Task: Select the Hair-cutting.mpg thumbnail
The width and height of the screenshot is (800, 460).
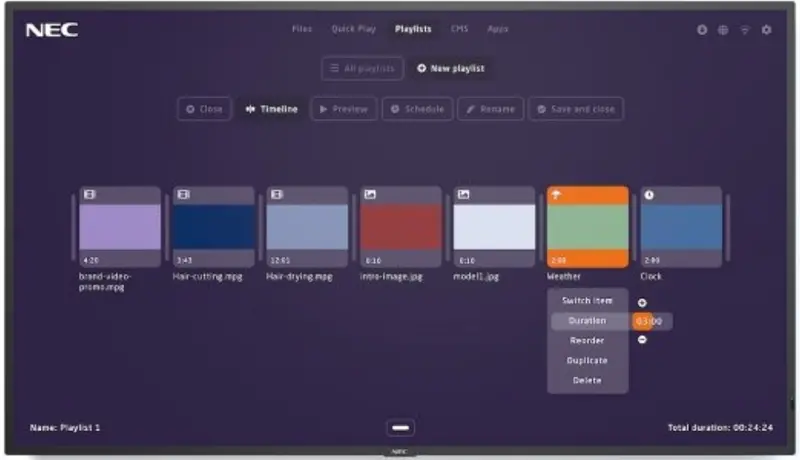Action: click(x=213, y=227)
